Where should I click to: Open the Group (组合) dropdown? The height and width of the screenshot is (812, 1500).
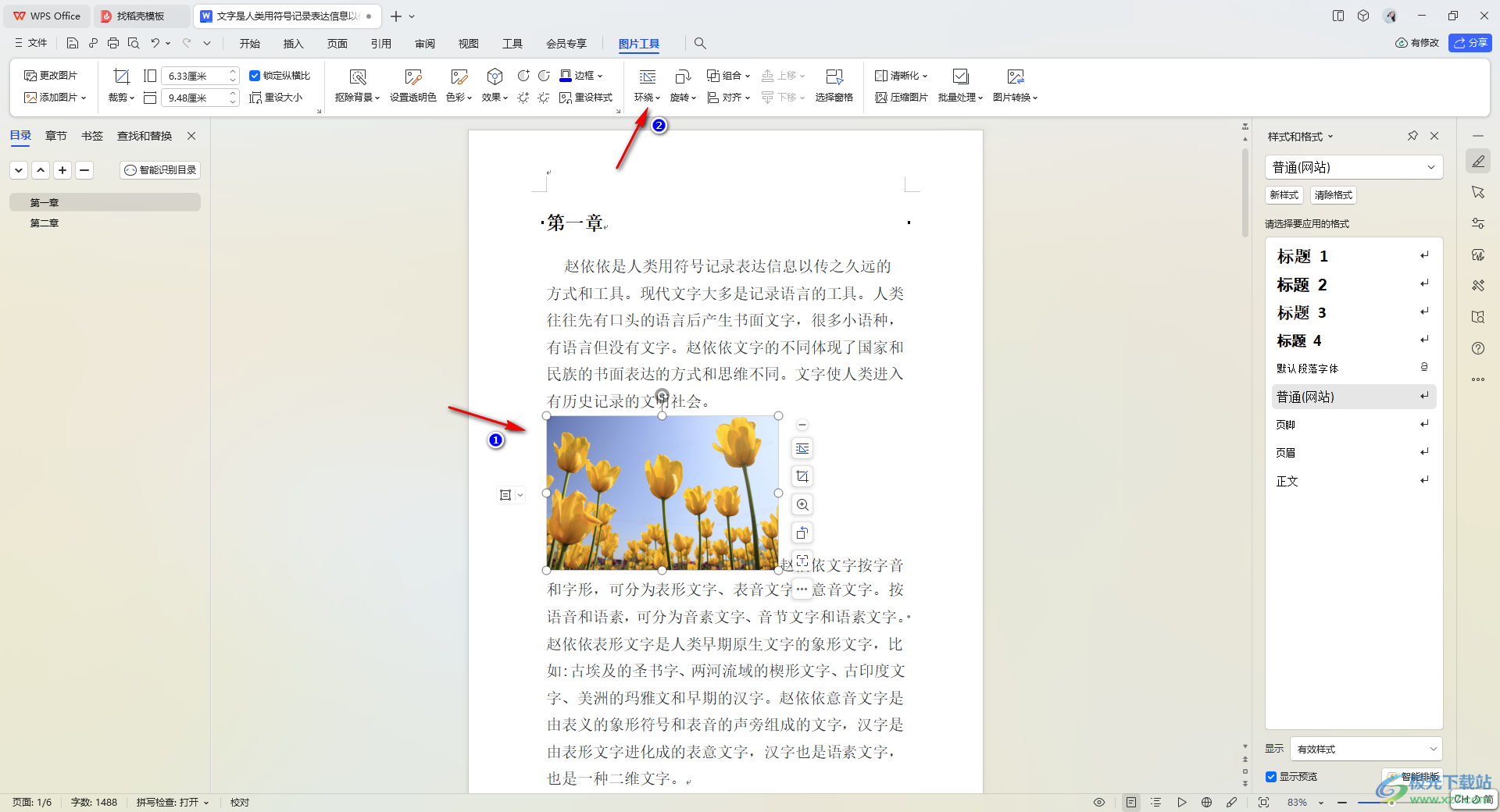click(x=728, y=76)
